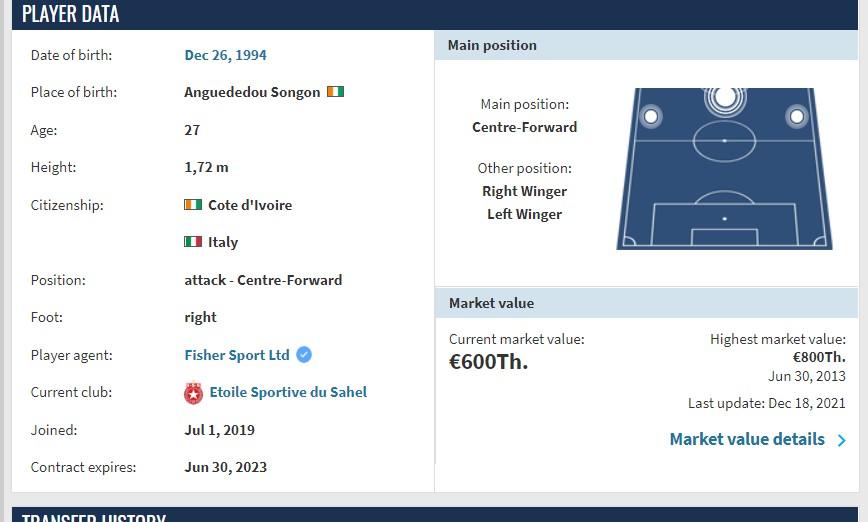Click the Italy citizenship flag icon
The width and height of the screenshot is (868, 522).
[x=193, y=241]
